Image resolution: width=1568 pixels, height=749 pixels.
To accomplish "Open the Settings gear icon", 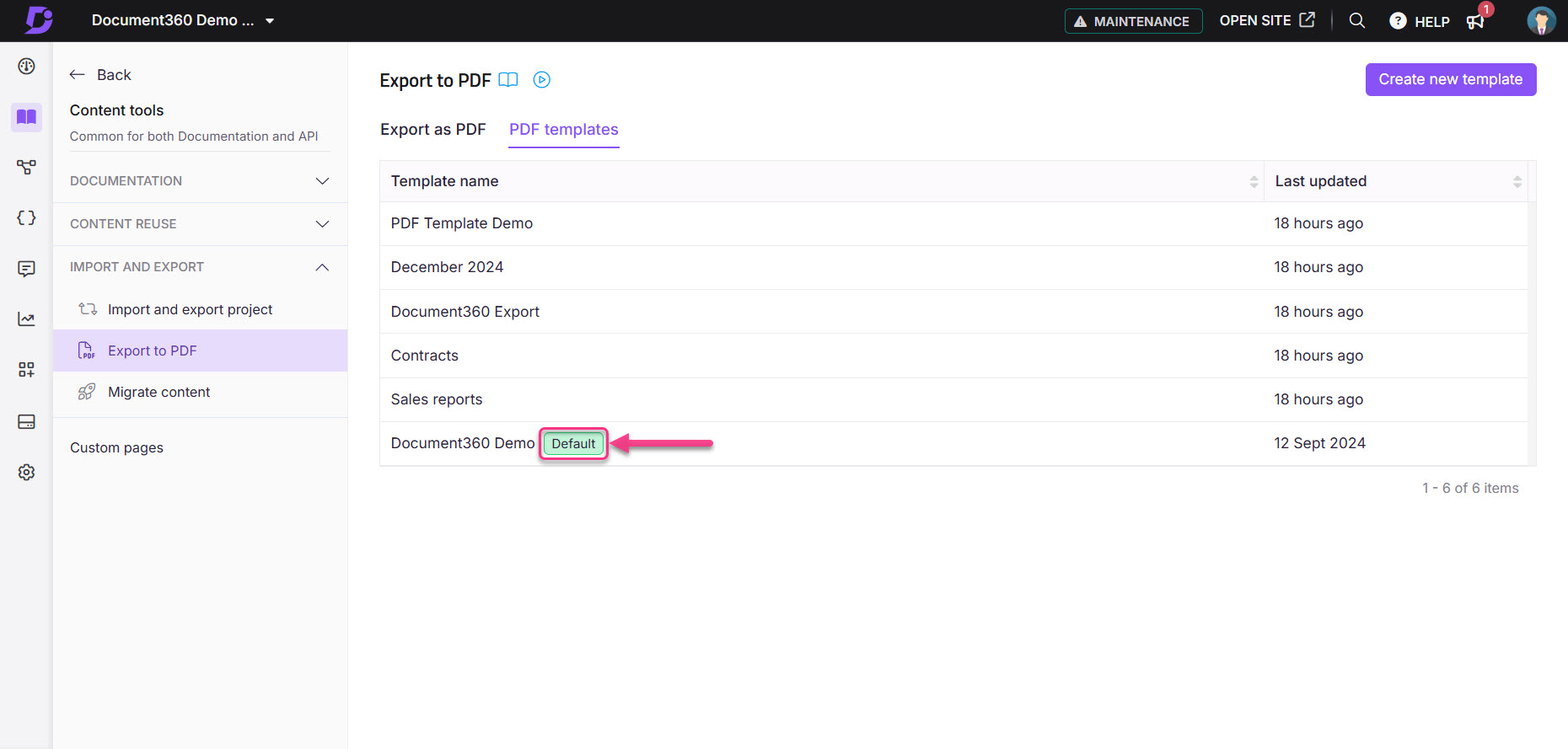I will point(27,473).
